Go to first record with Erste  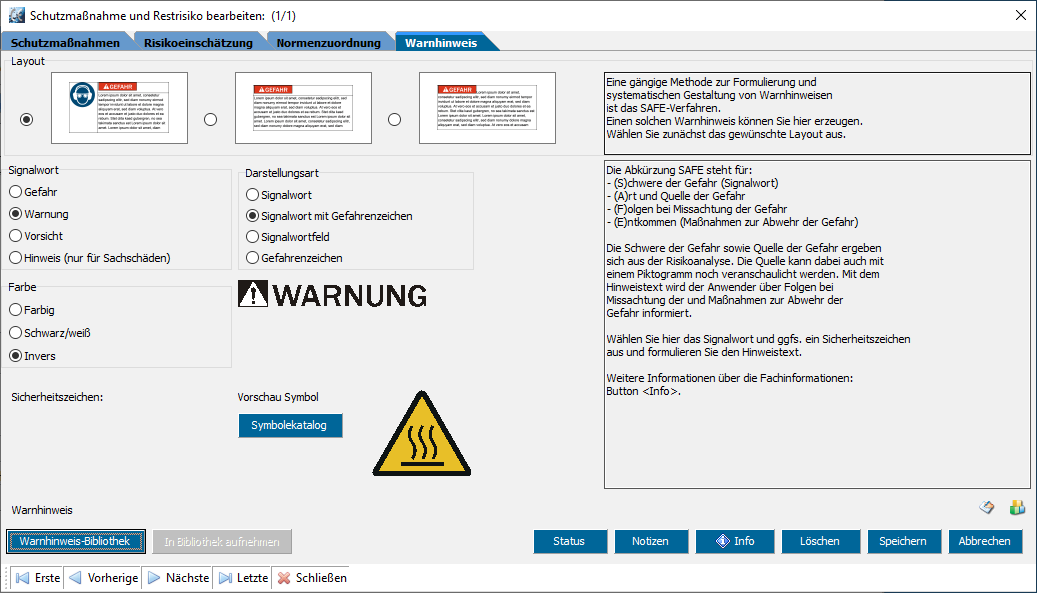[38, 578]
